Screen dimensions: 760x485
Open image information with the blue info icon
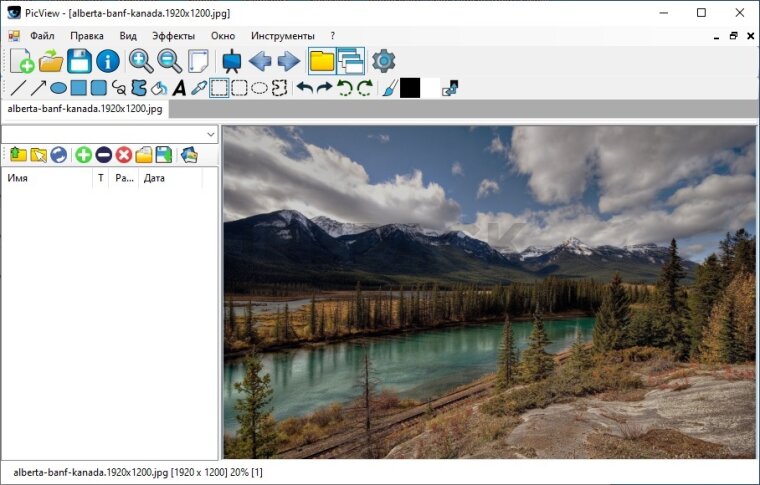click(107, 61)
